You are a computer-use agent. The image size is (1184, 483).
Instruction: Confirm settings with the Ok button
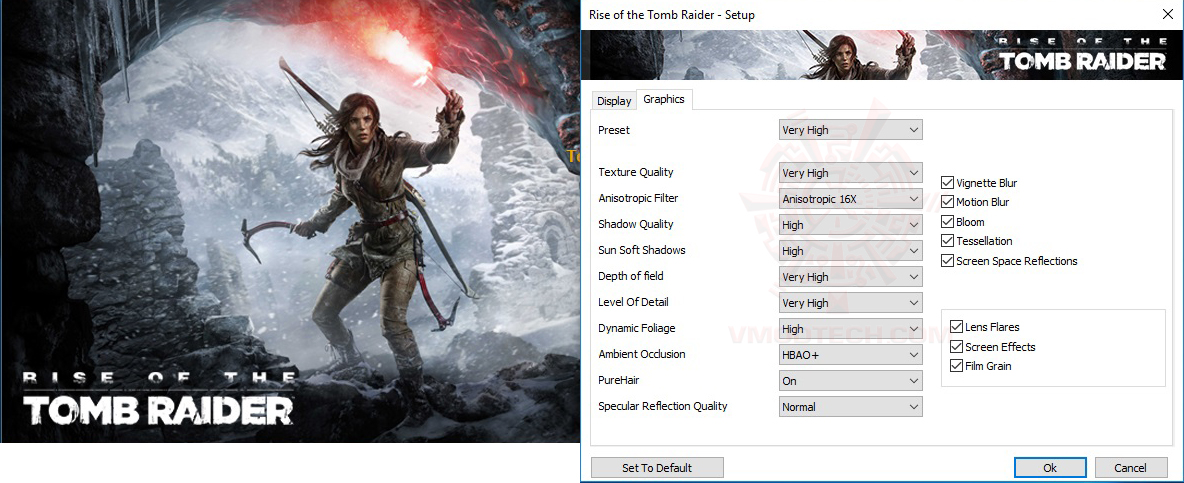1050,467
